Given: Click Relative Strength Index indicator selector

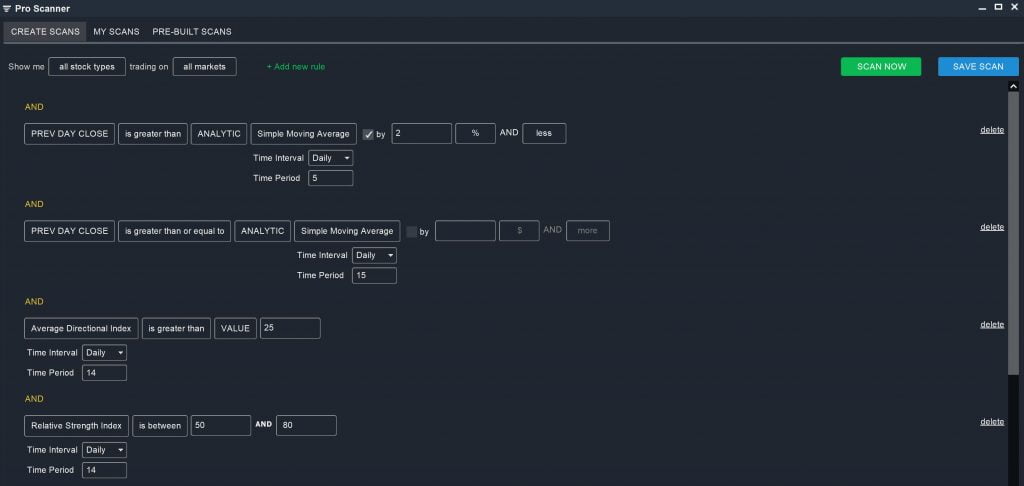Looking at the screenshot, I should [x=76, y=426].
